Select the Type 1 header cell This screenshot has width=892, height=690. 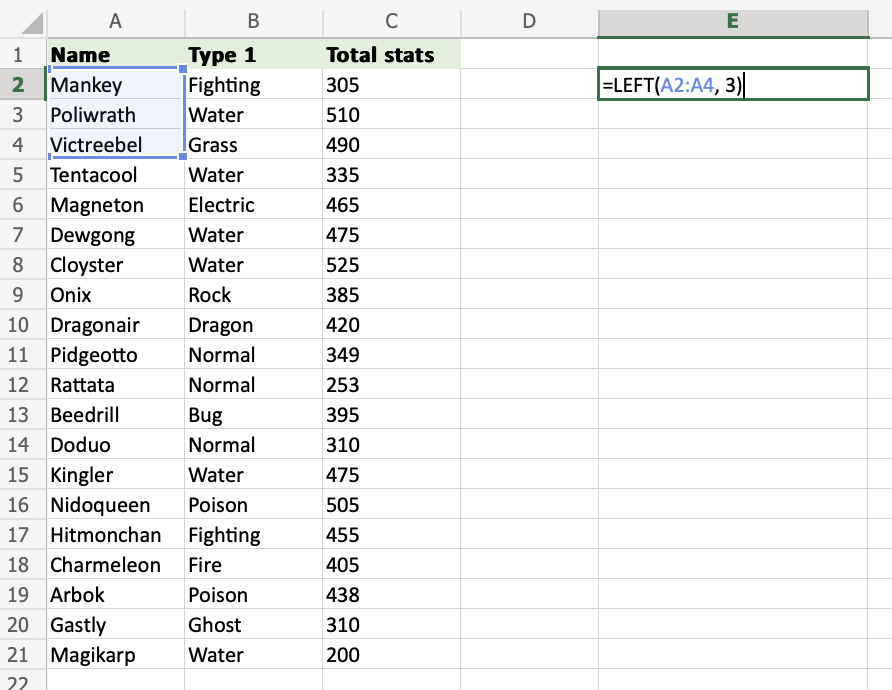point(253,55)
